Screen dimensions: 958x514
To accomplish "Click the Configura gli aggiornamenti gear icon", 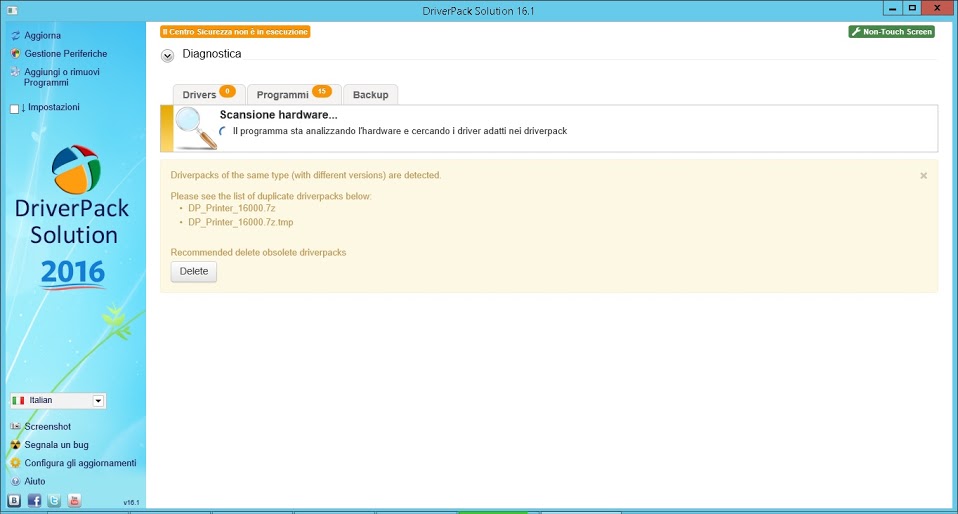I will pyautogui.click(x=15, y=463).
